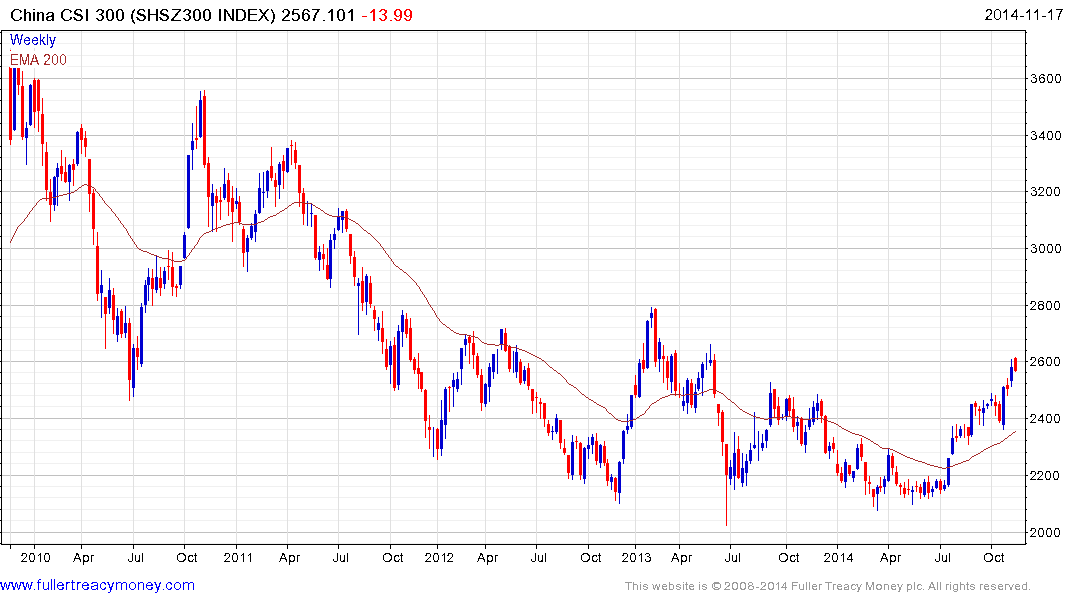
Task: Click the red change value -13.99
Action: [387, 15]
